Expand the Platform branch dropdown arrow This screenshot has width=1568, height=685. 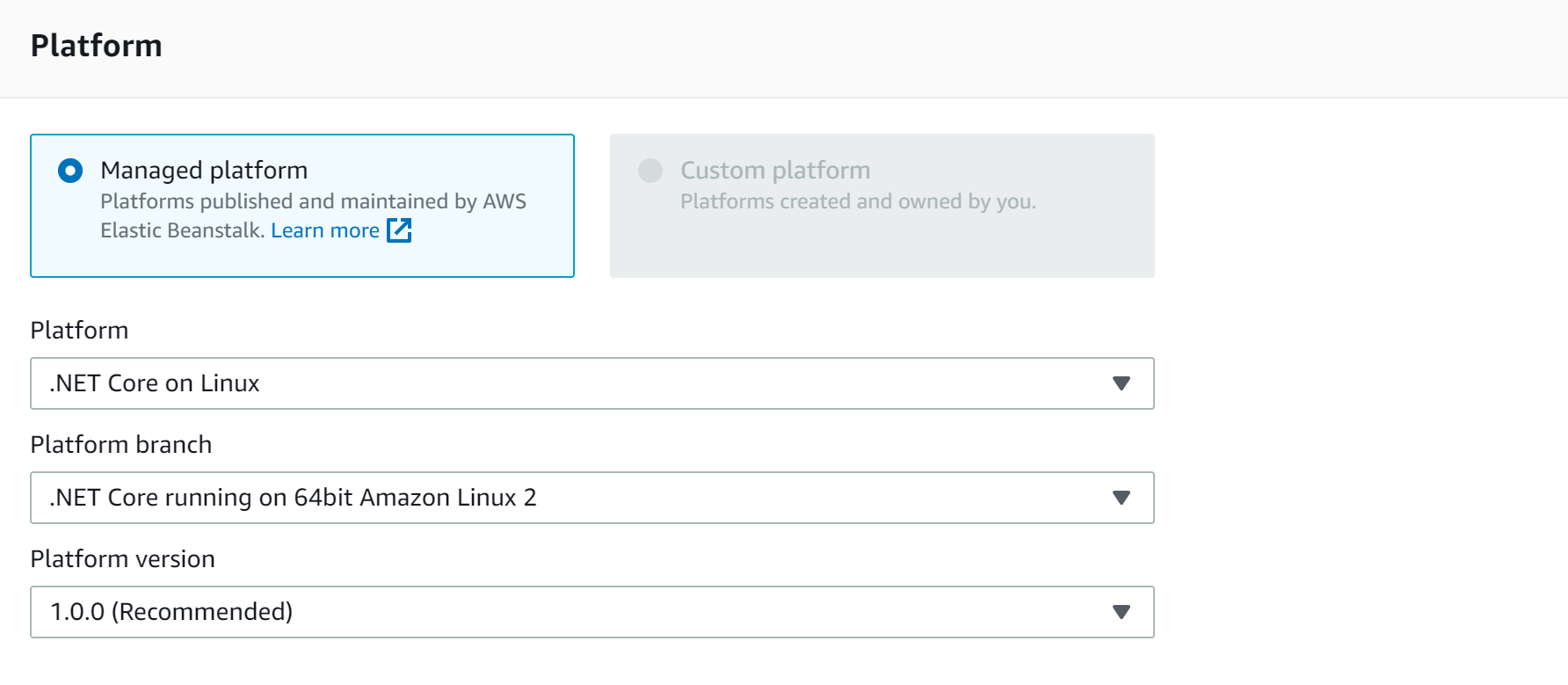(x=1121, y=498)
